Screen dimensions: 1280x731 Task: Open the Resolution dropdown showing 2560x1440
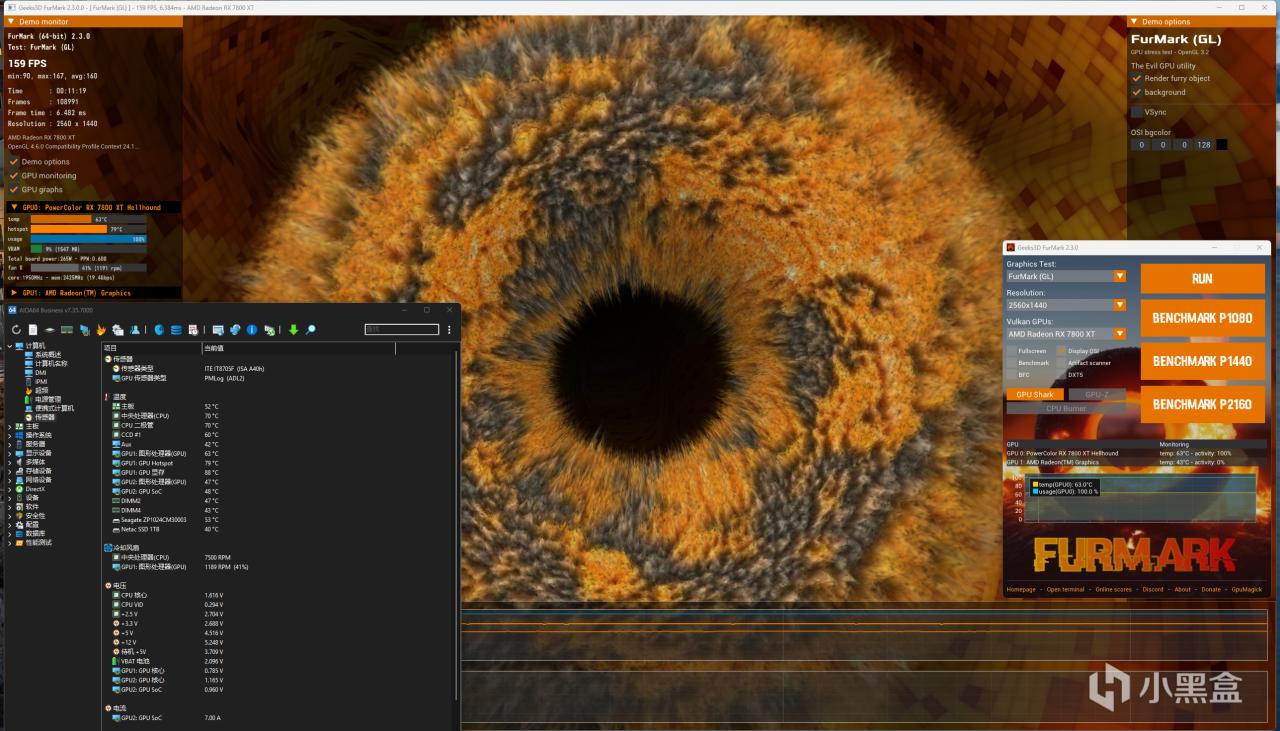[1066, 305]
